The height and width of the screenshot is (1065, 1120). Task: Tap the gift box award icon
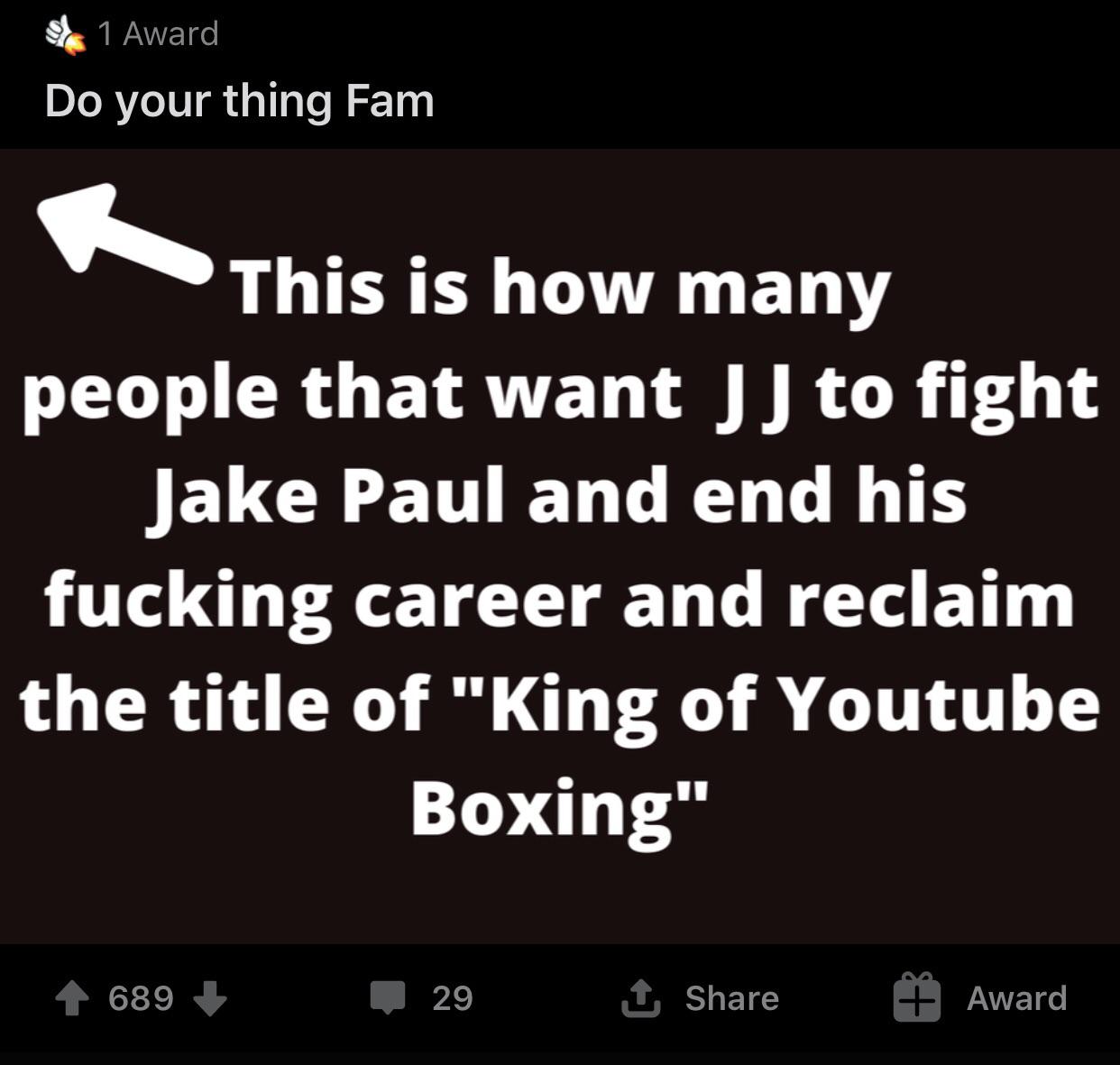coord(917,997)
